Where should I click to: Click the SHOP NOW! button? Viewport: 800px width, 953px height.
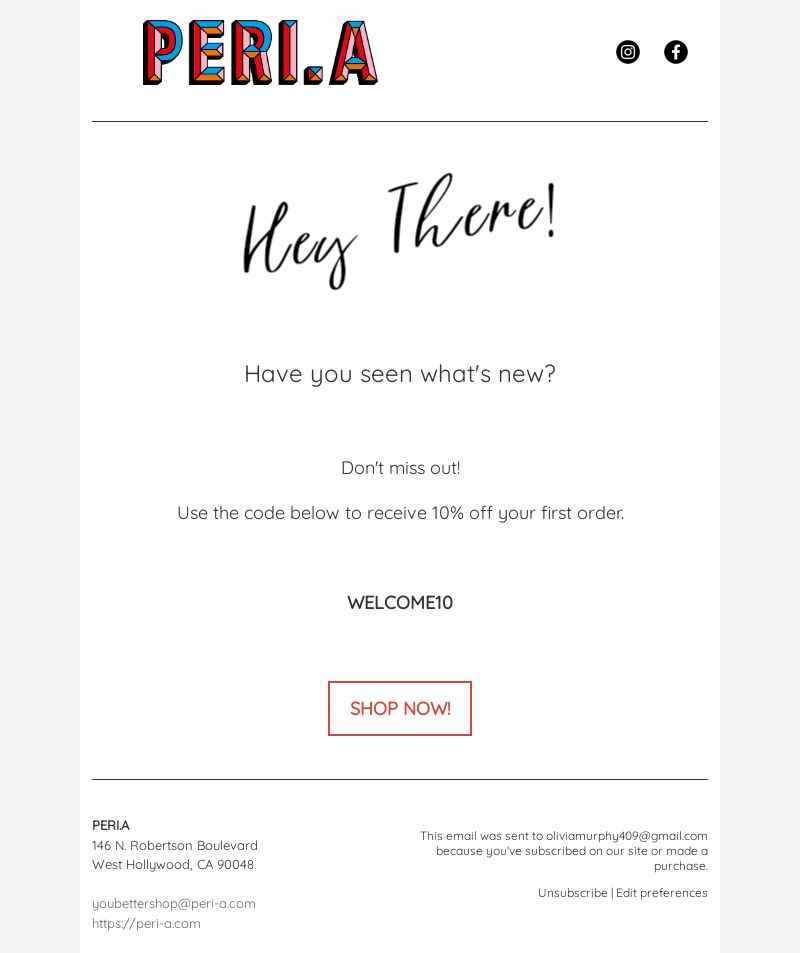[x=400, y=709]
